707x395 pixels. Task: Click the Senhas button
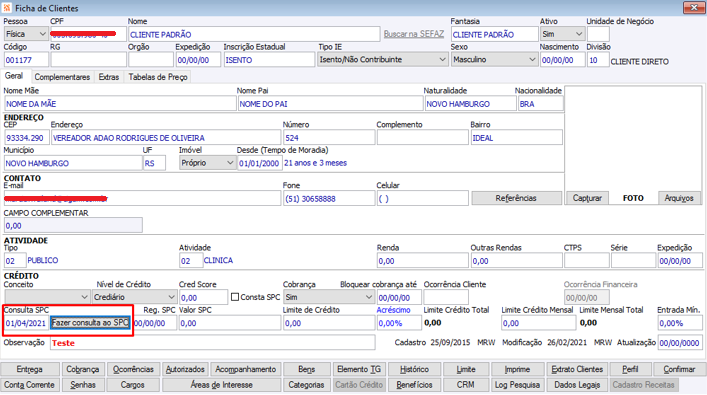point(83,385)
